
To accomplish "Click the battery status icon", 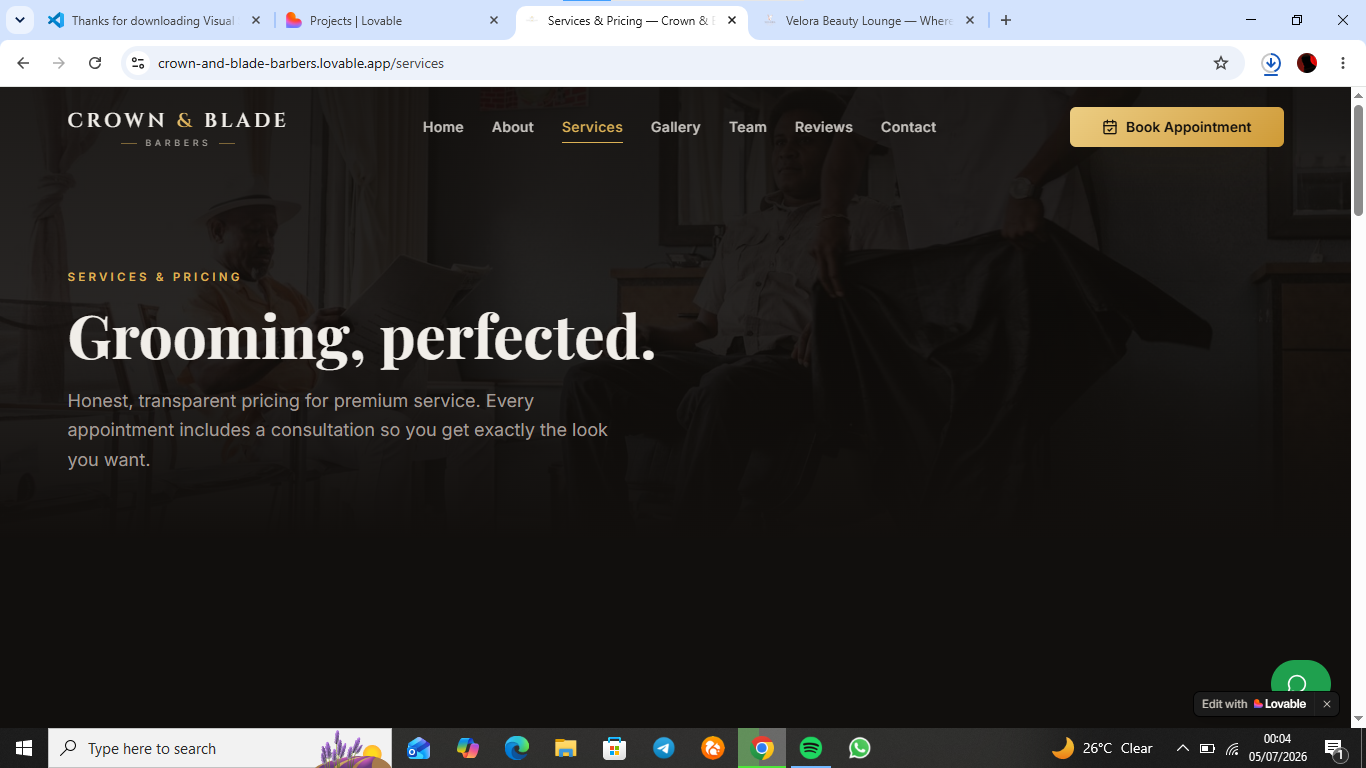I will [x=1207, y=748].
